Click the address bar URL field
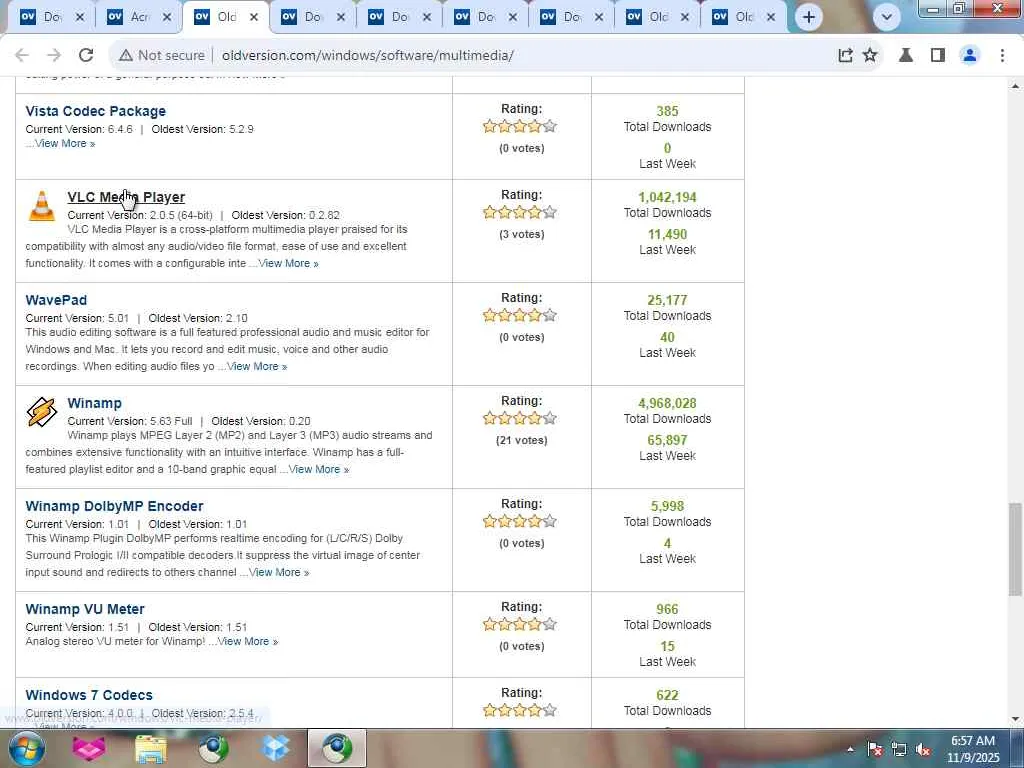The image size is (1024, 768). tap(368, 56)
